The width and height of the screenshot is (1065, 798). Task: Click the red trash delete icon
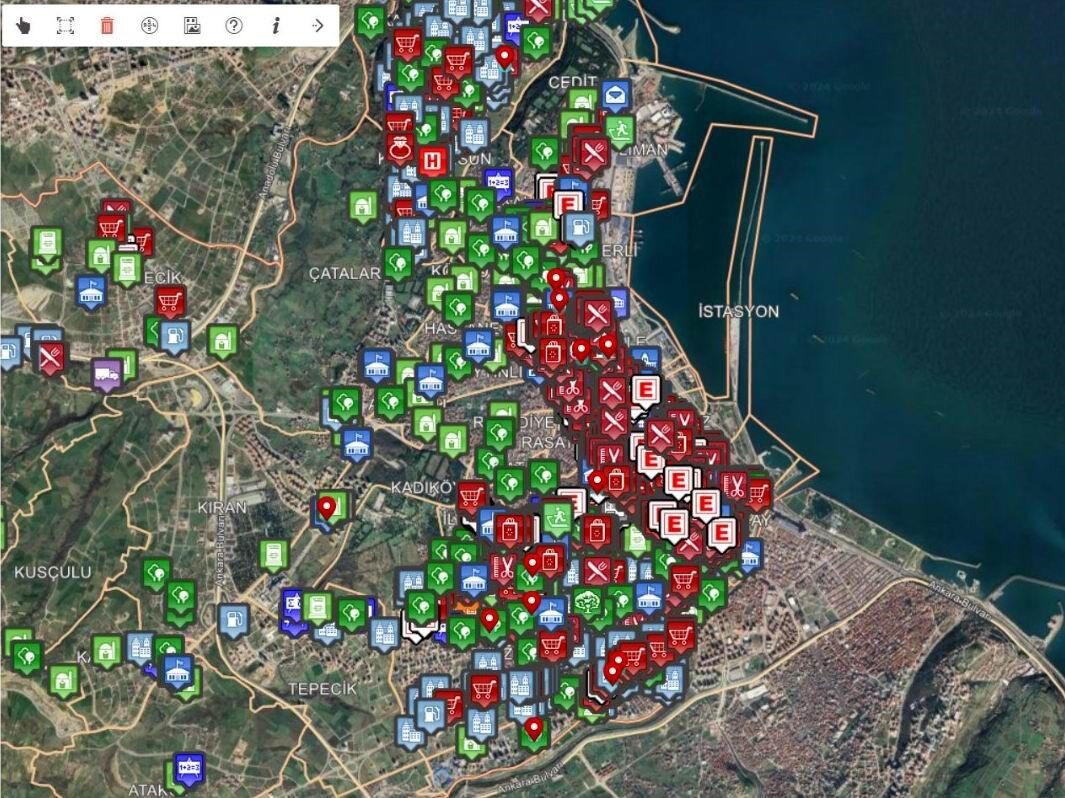(x=107, y=26)
